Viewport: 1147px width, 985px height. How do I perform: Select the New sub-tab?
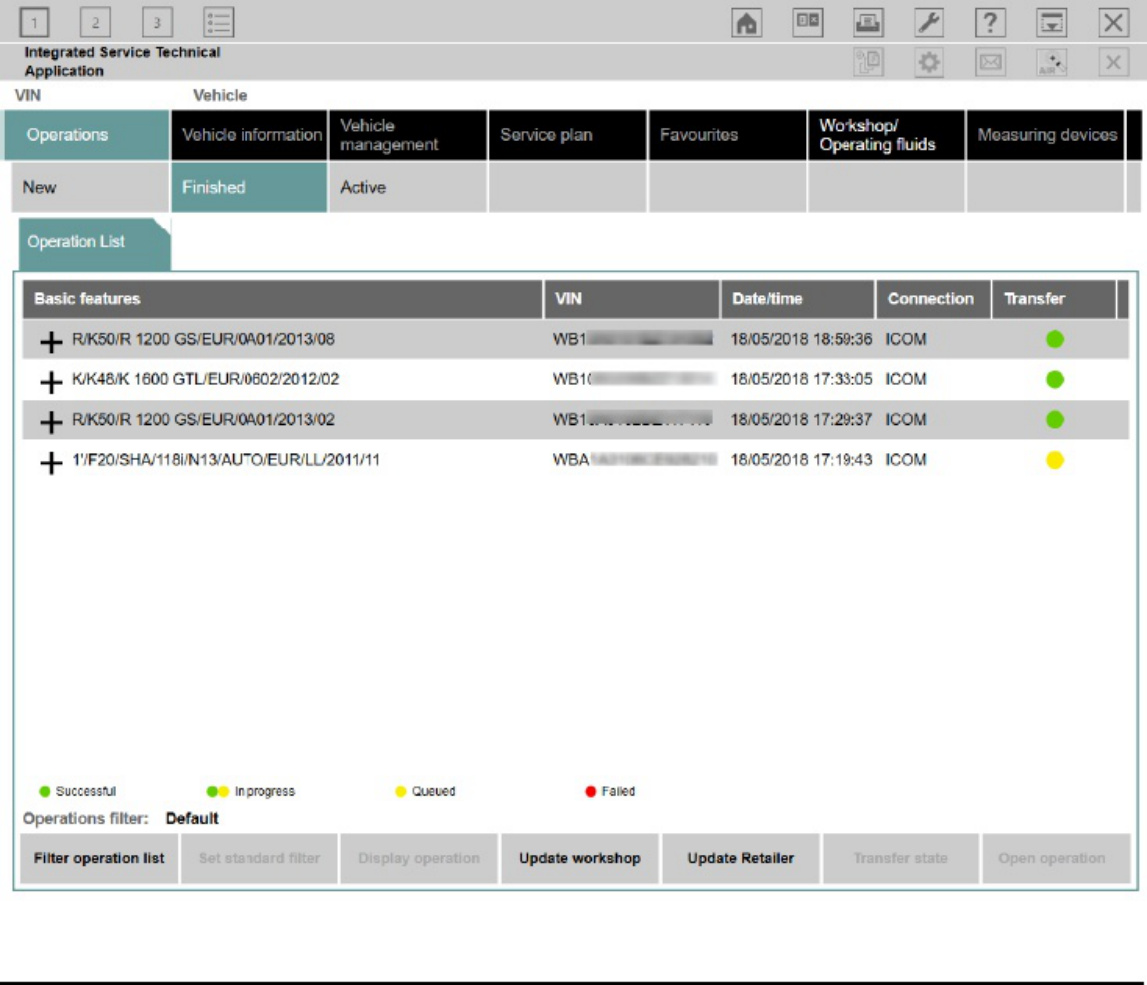[x=90, y=187]
